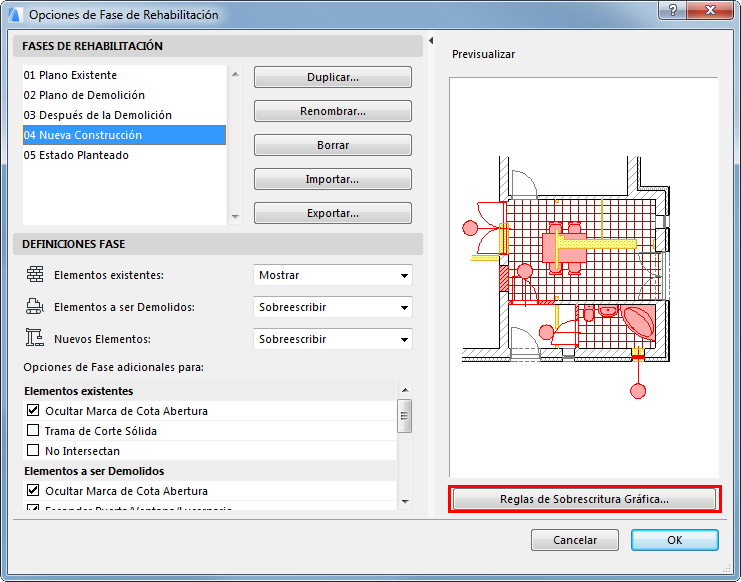Collapse preview panel with the black arrow
The height and width of the screenshot is (582, 741).
point(431,41)
